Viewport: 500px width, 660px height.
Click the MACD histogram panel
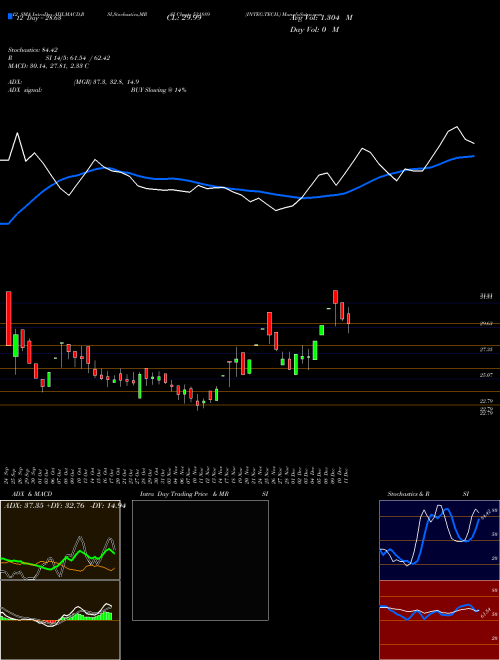[60, 620]
